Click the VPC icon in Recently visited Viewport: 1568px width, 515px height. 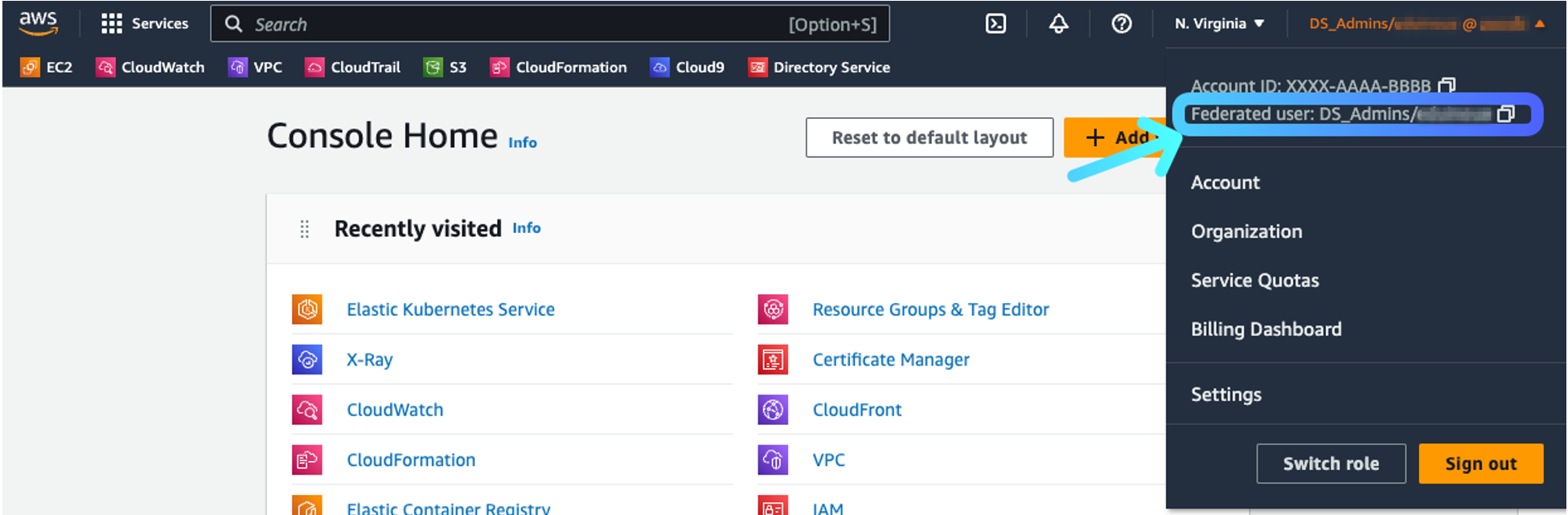pyautogui.click(x=773, y=460)
